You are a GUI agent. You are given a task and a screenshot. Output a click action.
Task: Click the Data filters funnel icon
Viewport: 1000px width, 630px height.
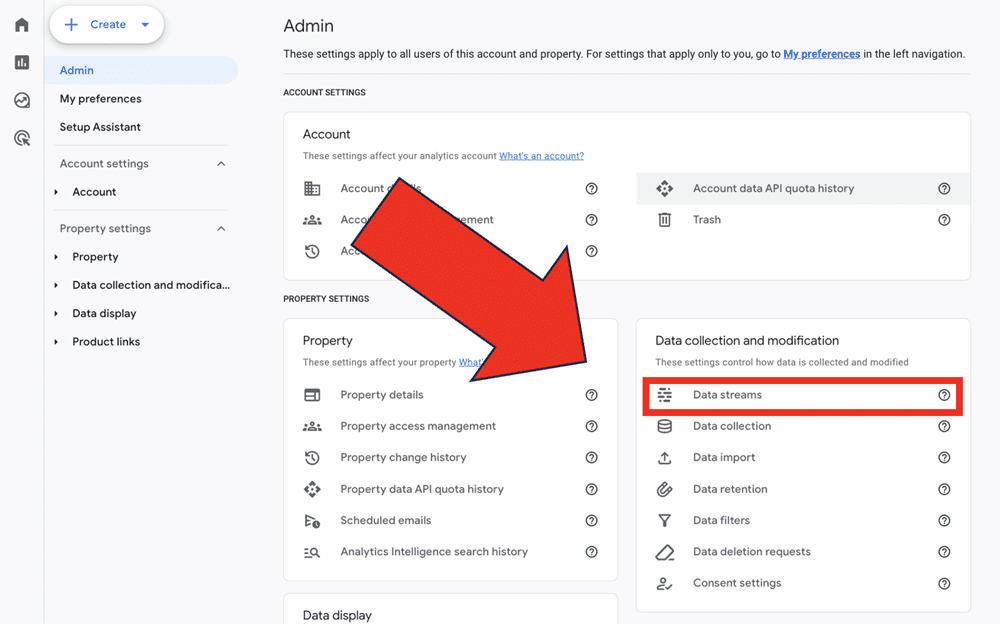(x=665, y=520)
